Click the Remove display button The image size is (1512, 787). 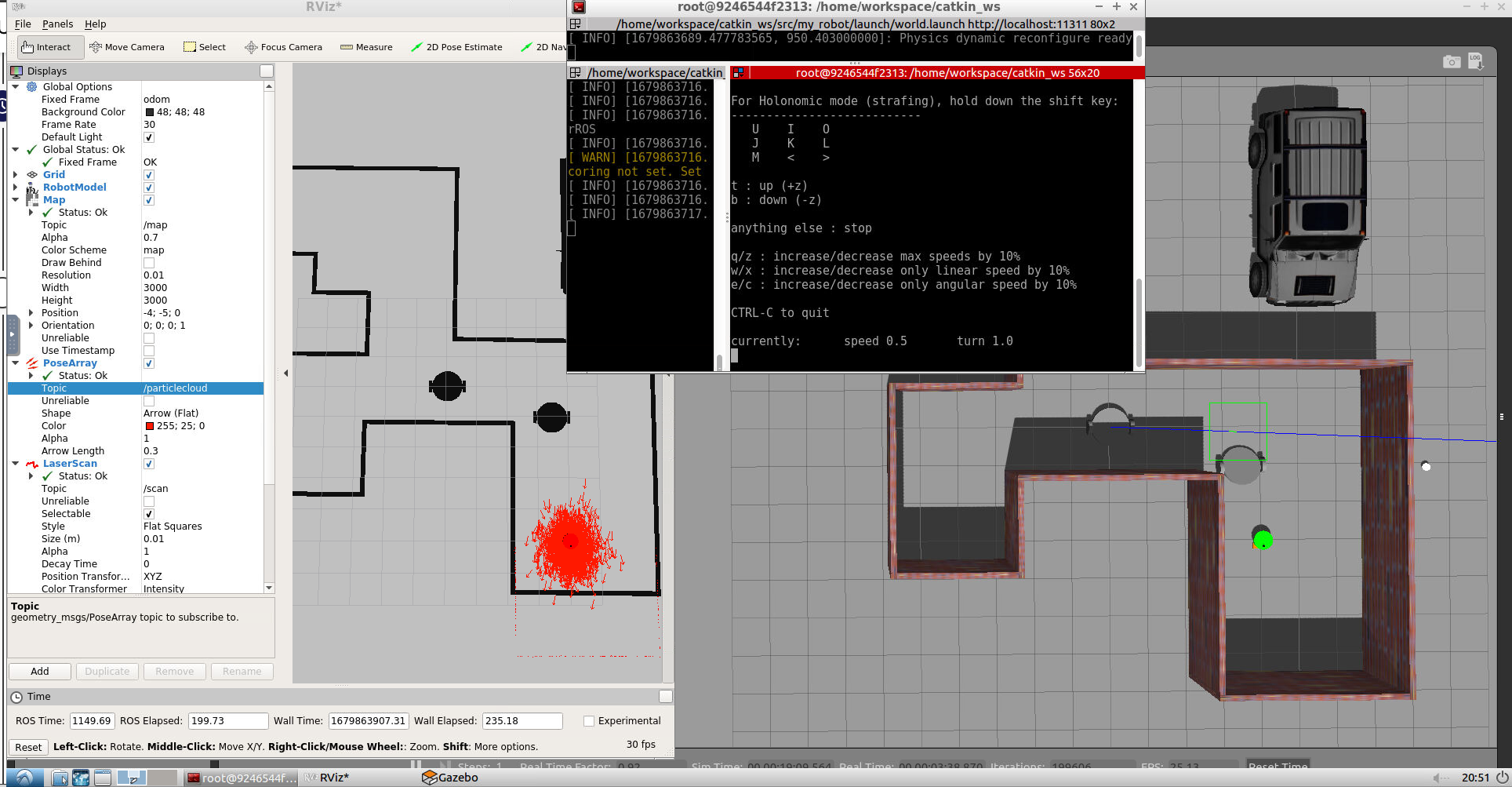click(174, 672)
